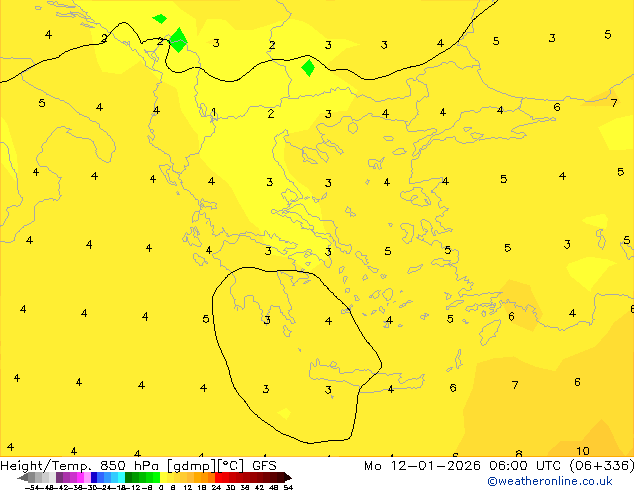The image size is (634, 490).
Task: Select the small green marker at the top
Action: click(x=159, y=19)
